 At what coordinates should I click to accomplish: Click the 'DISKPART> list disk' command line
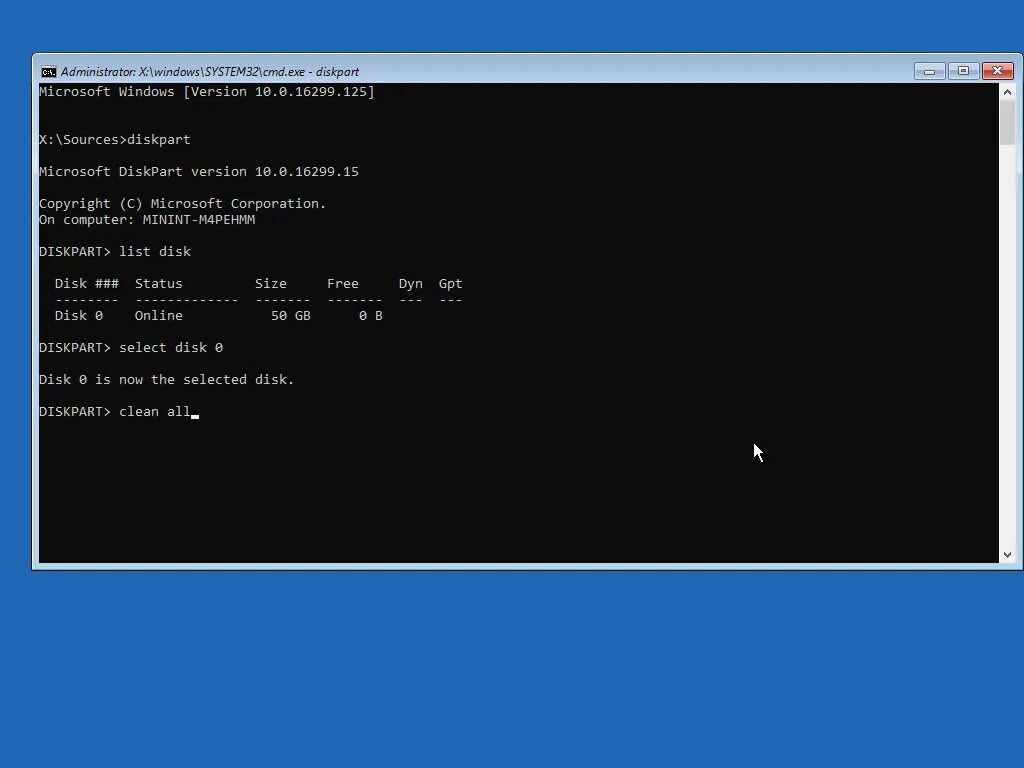click(x=115, y=252)
